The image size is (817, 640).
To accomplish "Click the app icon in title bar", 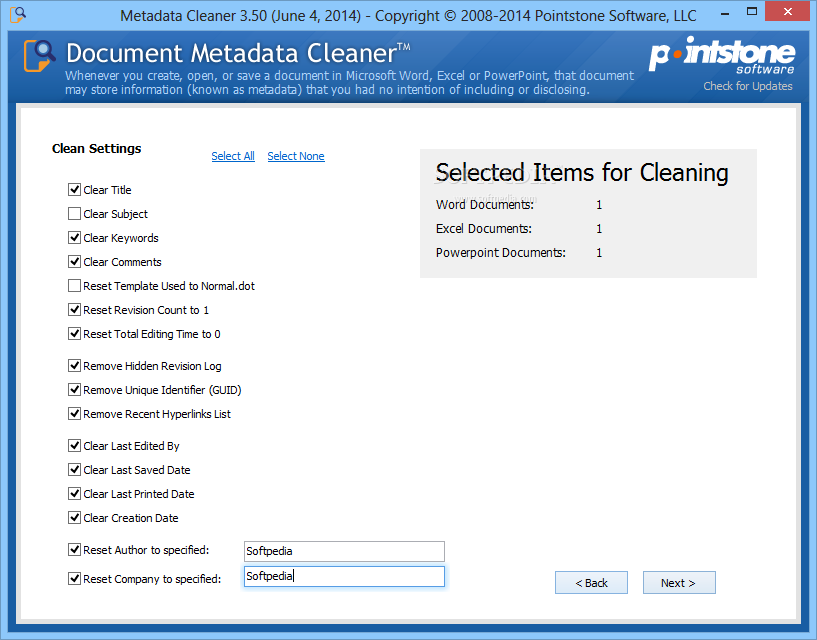I will [18, 14].
